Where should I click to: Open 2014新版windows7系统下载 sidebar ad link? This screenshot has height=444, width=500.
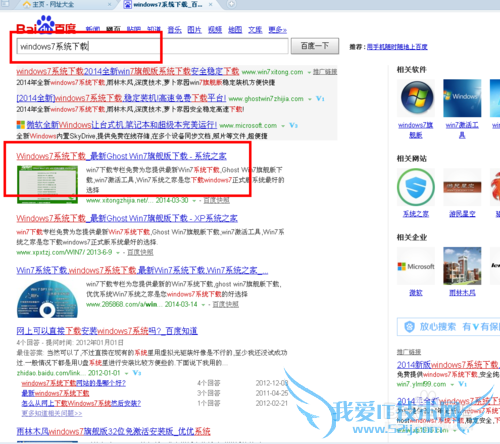coord(448,365)
